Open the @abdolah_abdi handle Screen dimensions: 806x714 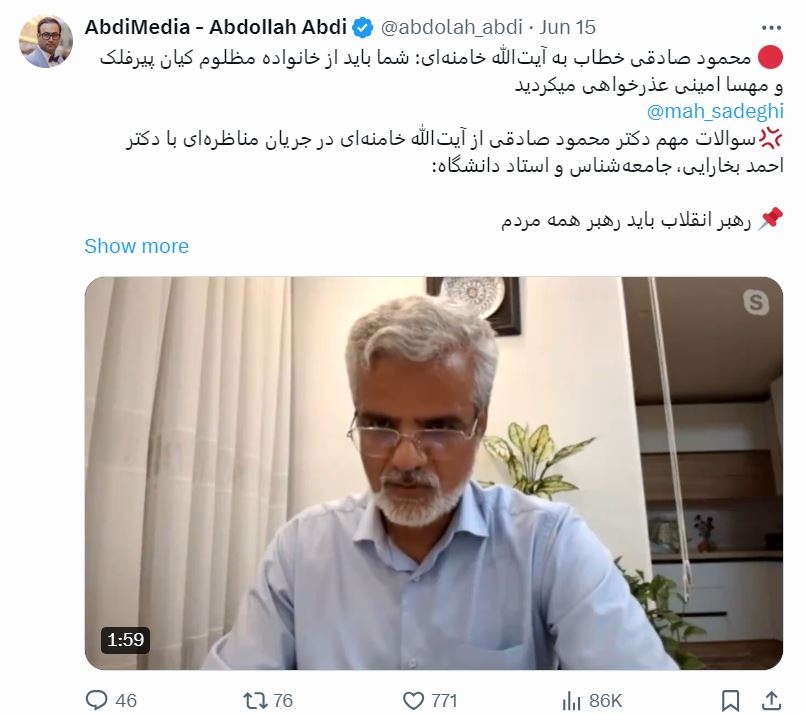451,27
